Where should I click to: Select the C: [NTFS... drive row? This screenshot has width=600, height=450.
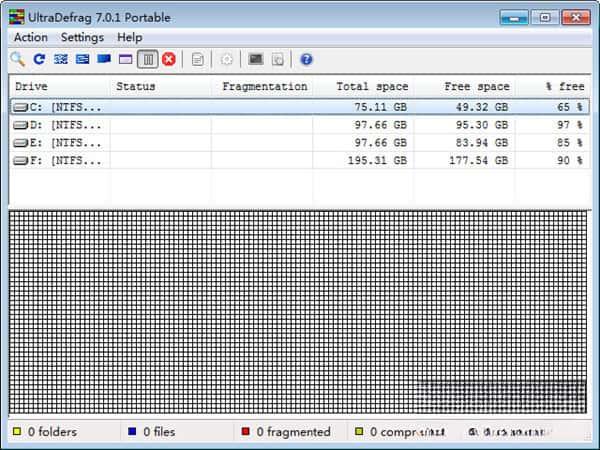pos(300,107)
